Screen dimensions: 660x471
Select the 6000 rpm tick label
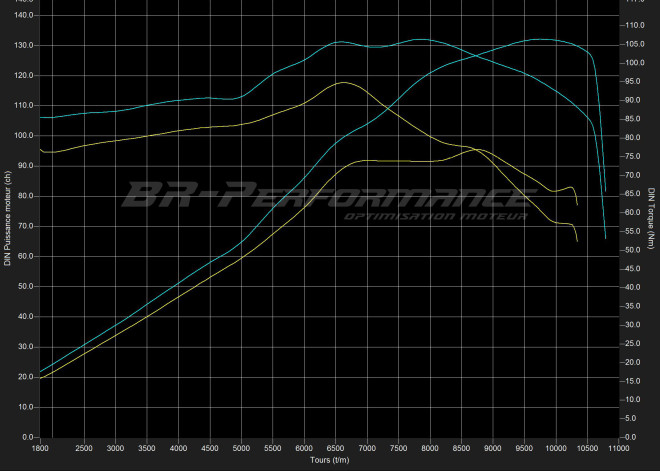click(x=304, y=448)
